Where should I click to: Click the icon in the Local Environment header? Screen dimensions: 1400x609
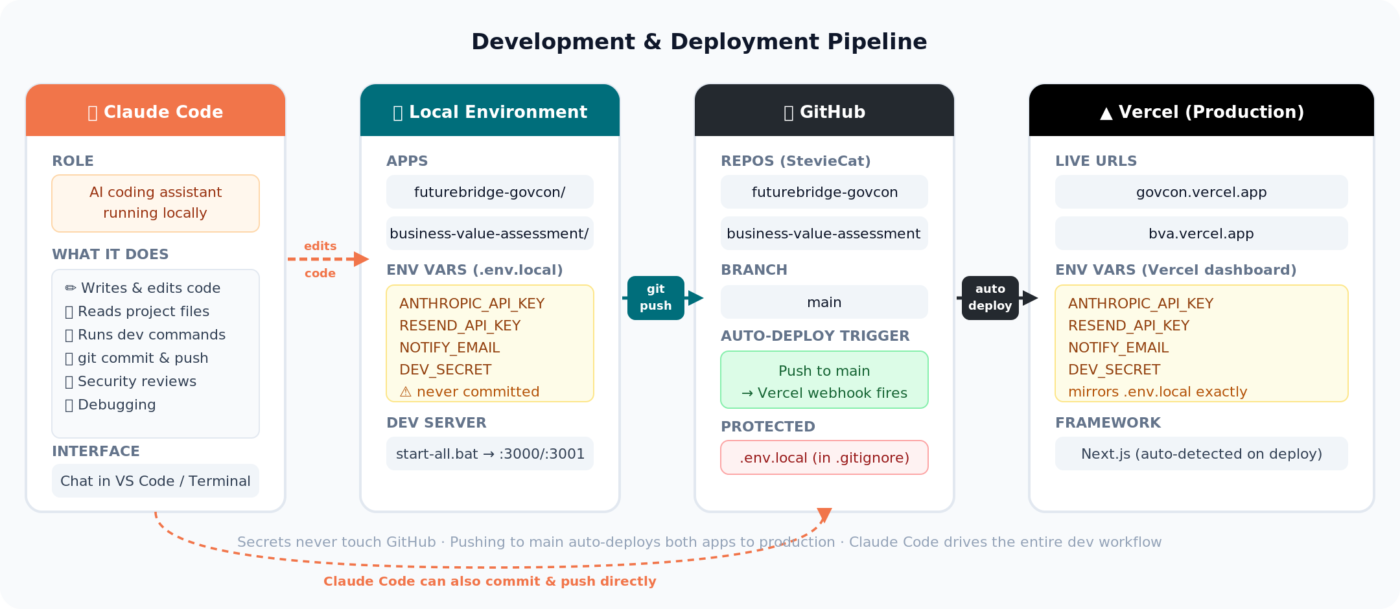point(398,112)
